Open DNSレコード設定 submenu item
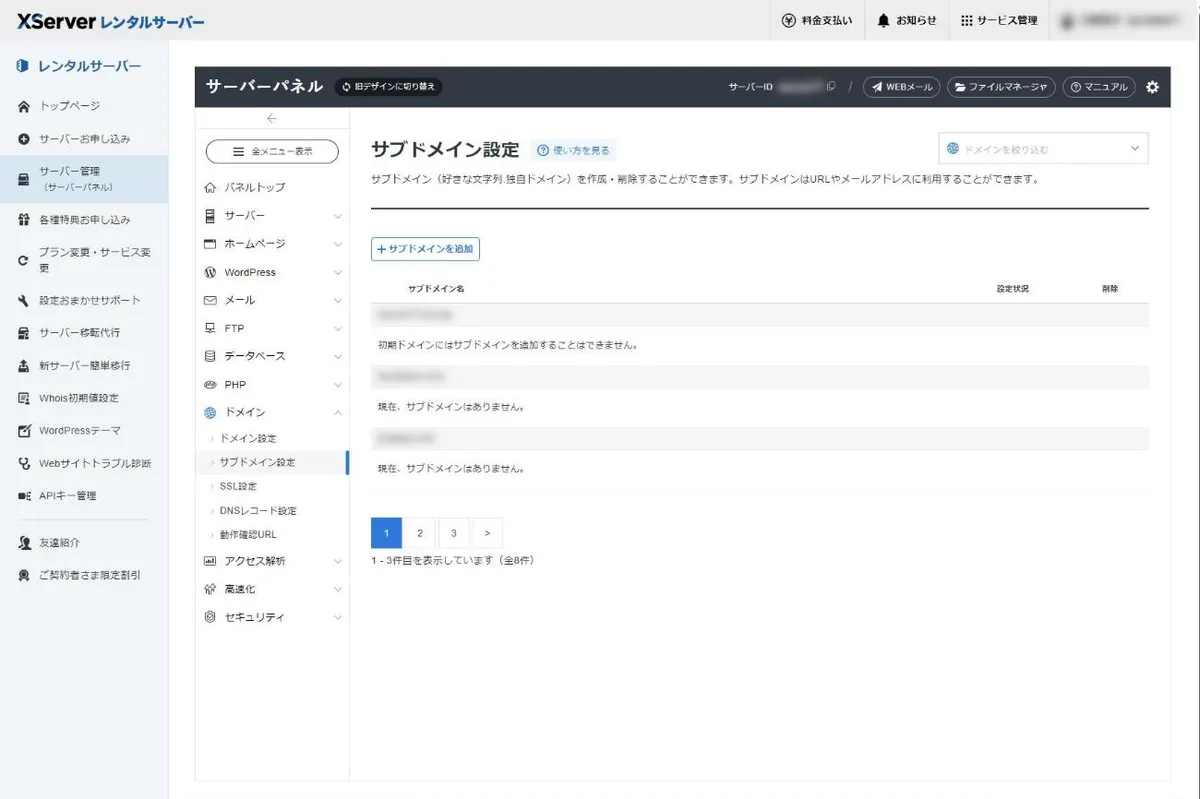 258,511
